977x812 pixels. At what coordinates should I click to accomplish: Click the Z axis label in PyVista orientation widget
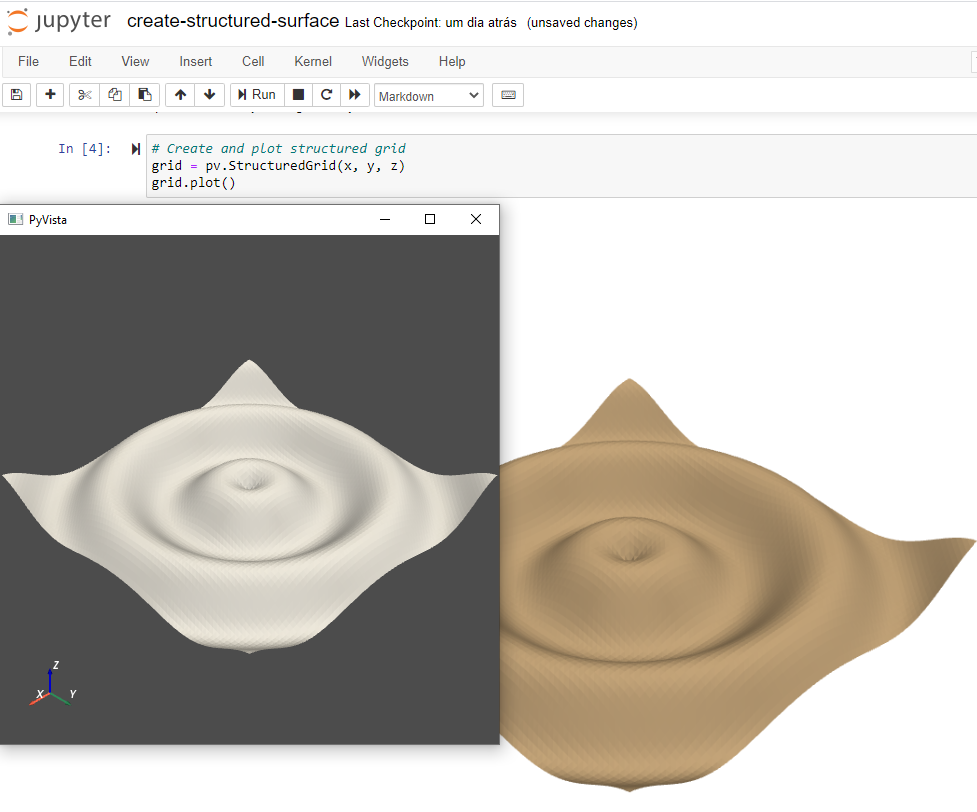pyautogui.click(x=57, y=665)
